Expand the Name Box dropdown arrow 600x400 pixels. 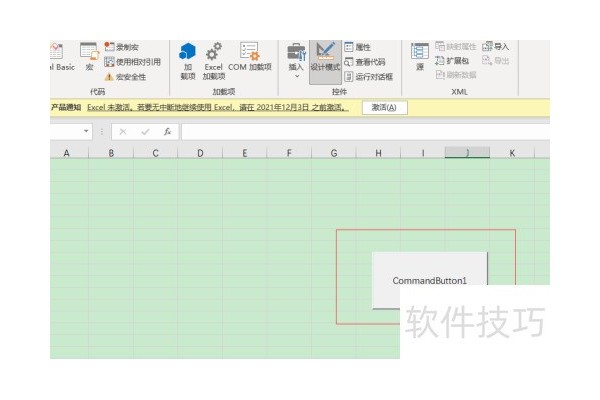pyautogui.click(x=86, y=131)
